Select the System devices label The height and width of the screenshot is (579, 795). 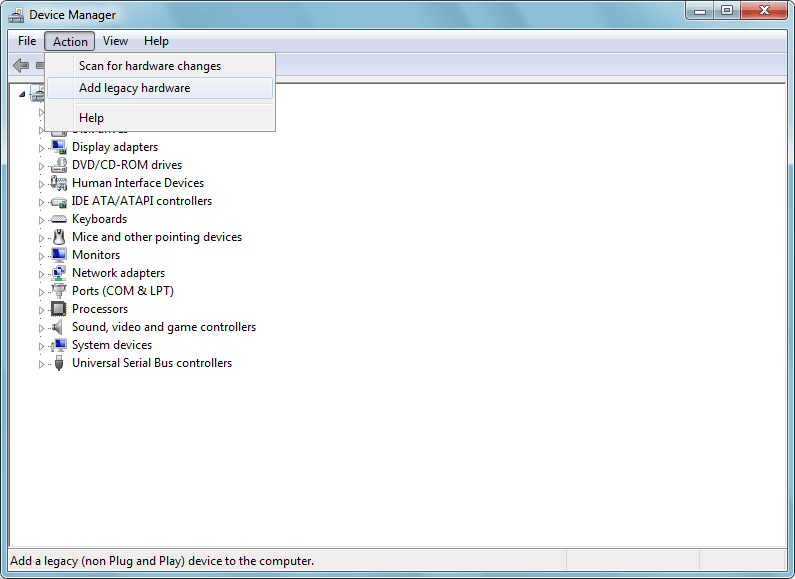coord(112,345)
